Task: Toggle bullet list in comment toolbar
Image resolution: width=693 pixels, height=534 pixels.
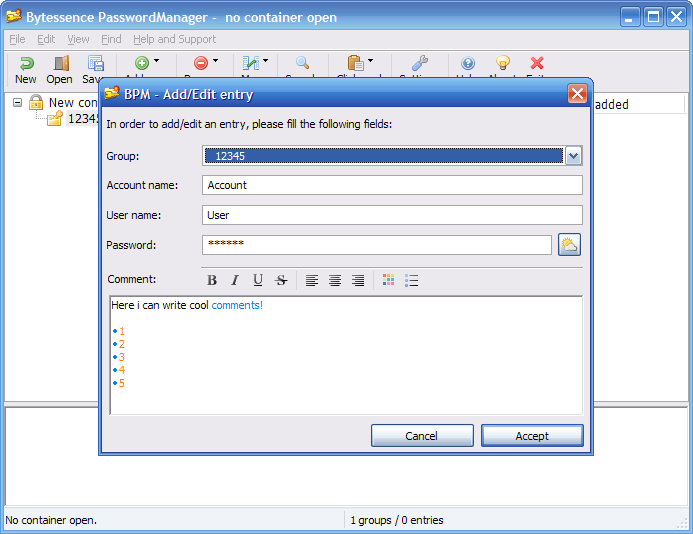Action: [411, 280]
